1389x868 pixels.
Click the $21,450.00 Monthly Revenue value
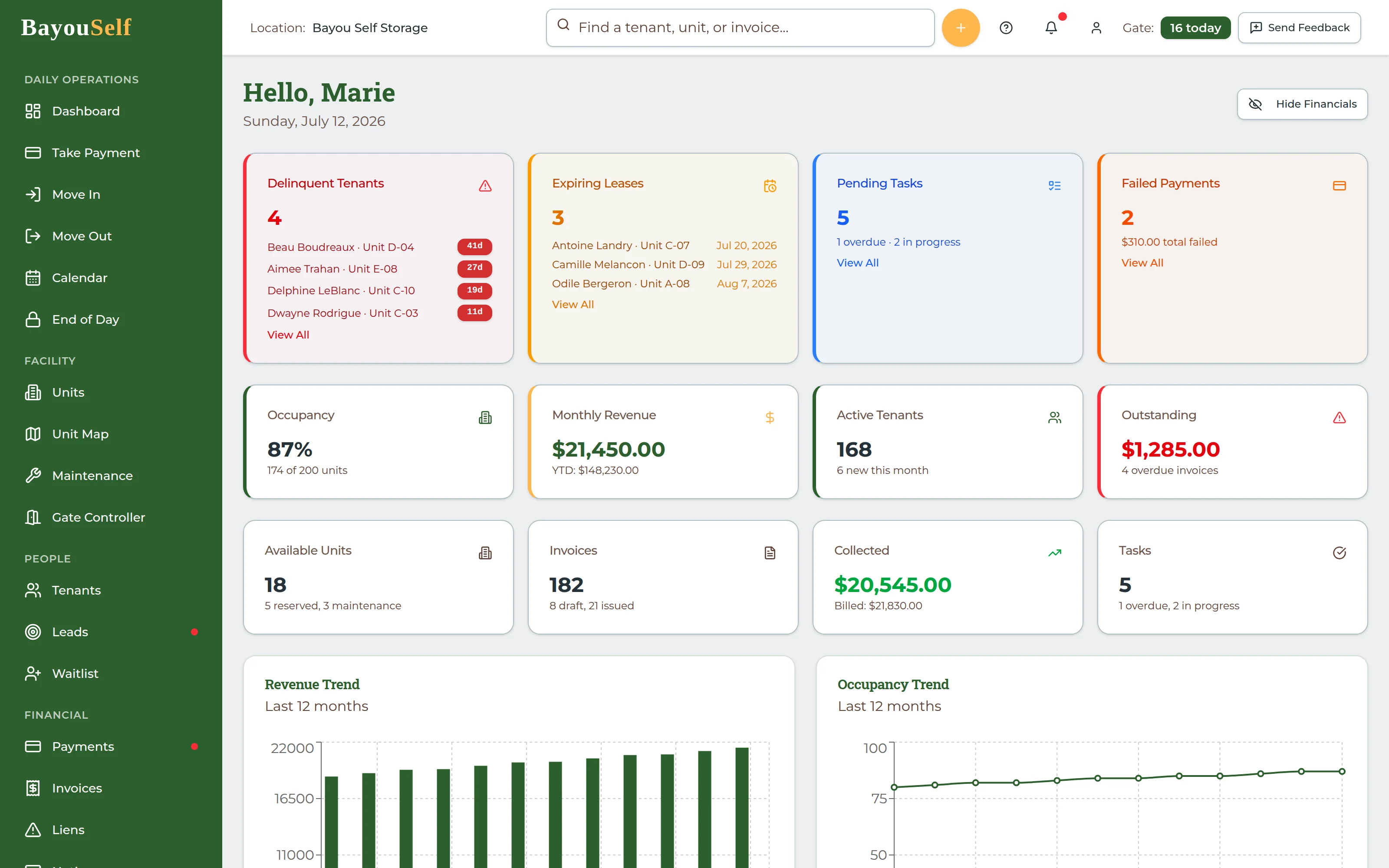609,449
